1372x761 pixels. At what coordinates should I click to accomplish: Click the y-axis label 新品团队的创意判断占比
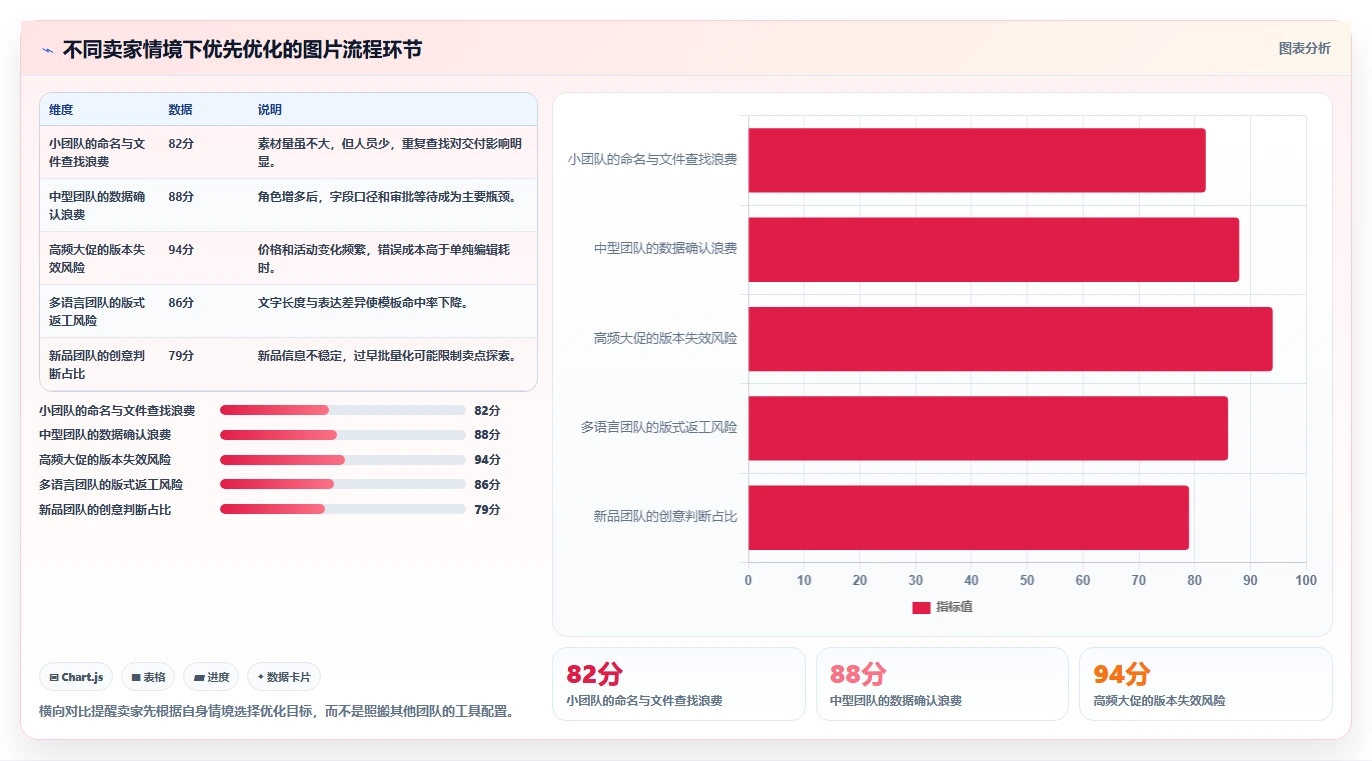(665, 517)
